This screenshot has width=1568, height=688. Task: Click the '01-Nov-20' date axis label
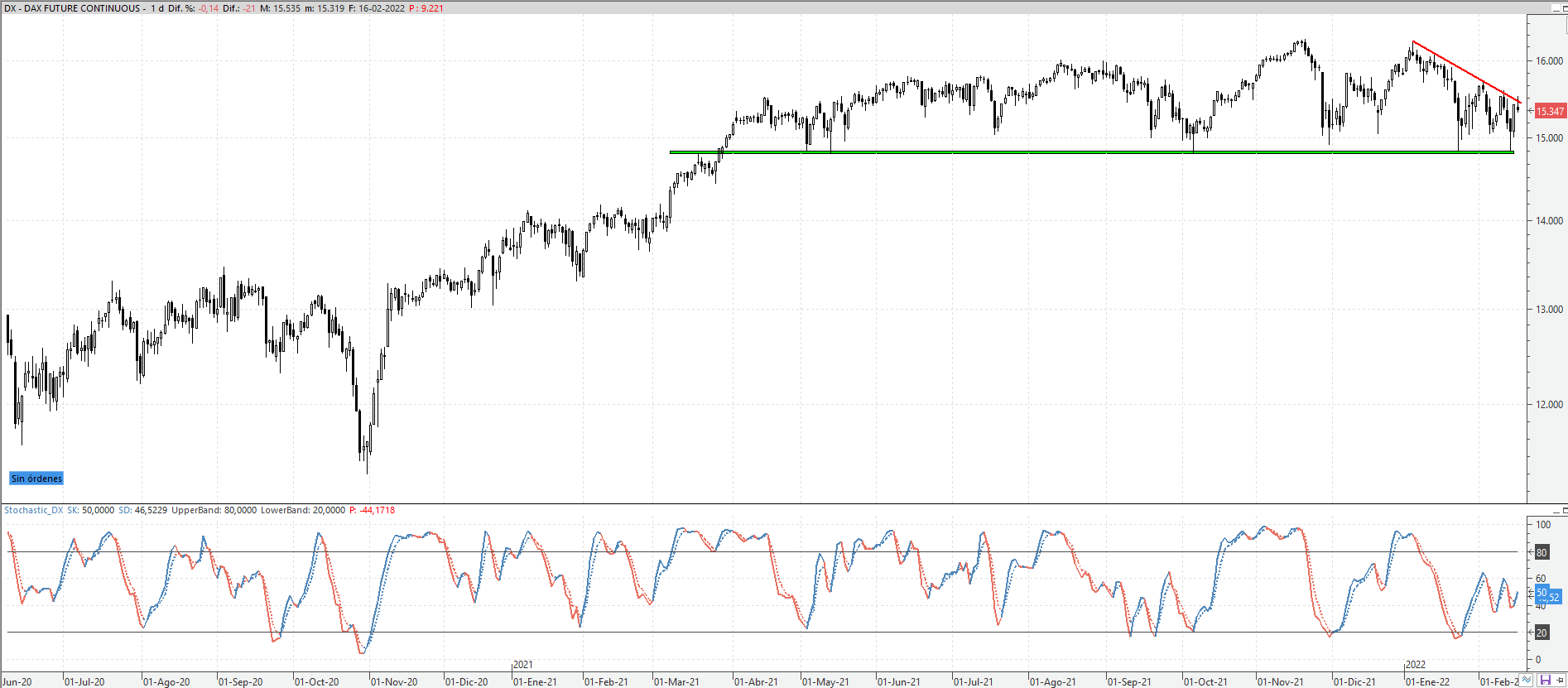pyautogui.click(x=394, y=682)
